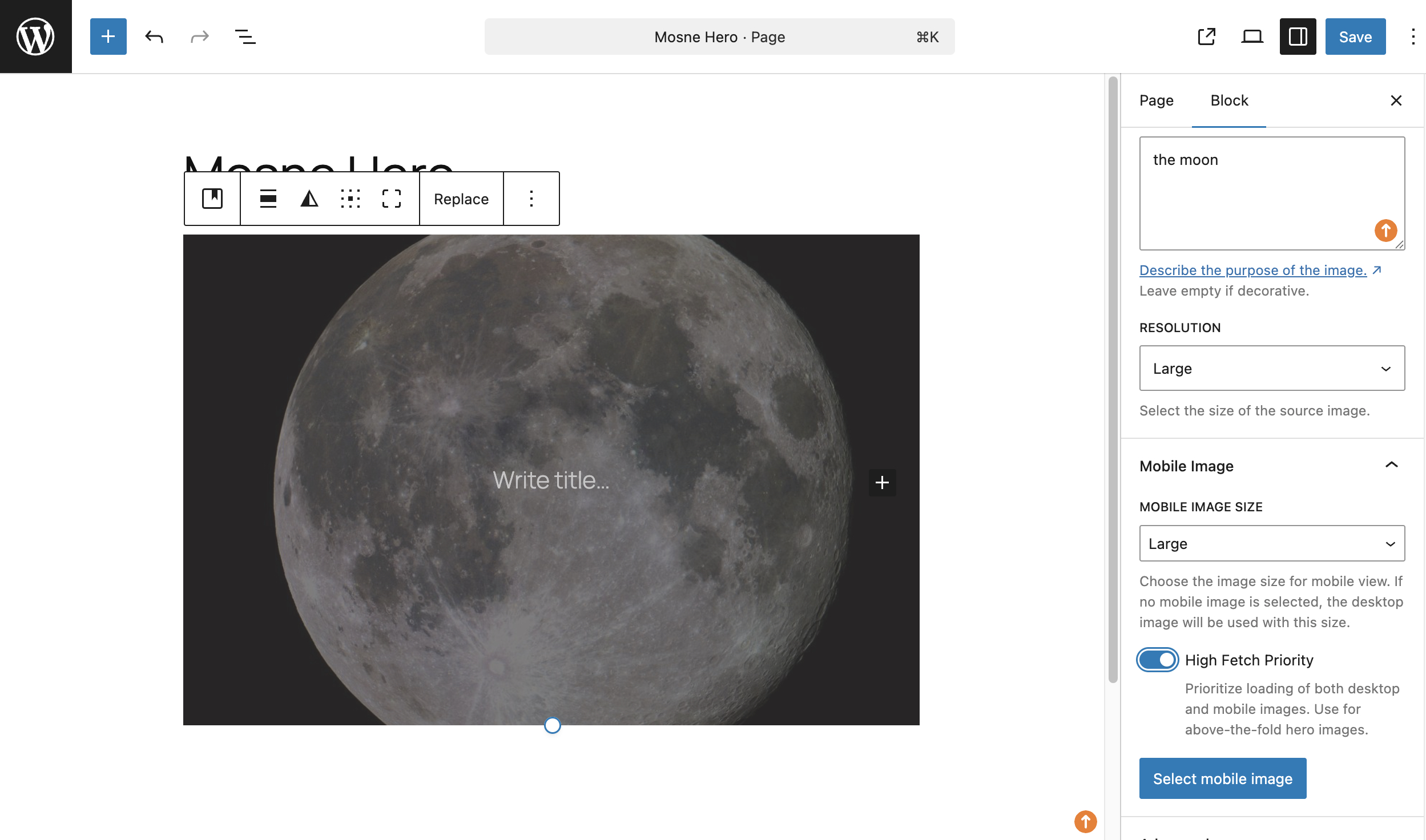
Task: Toggle the settings sidebar panel button
Action: pos(1298,37)
